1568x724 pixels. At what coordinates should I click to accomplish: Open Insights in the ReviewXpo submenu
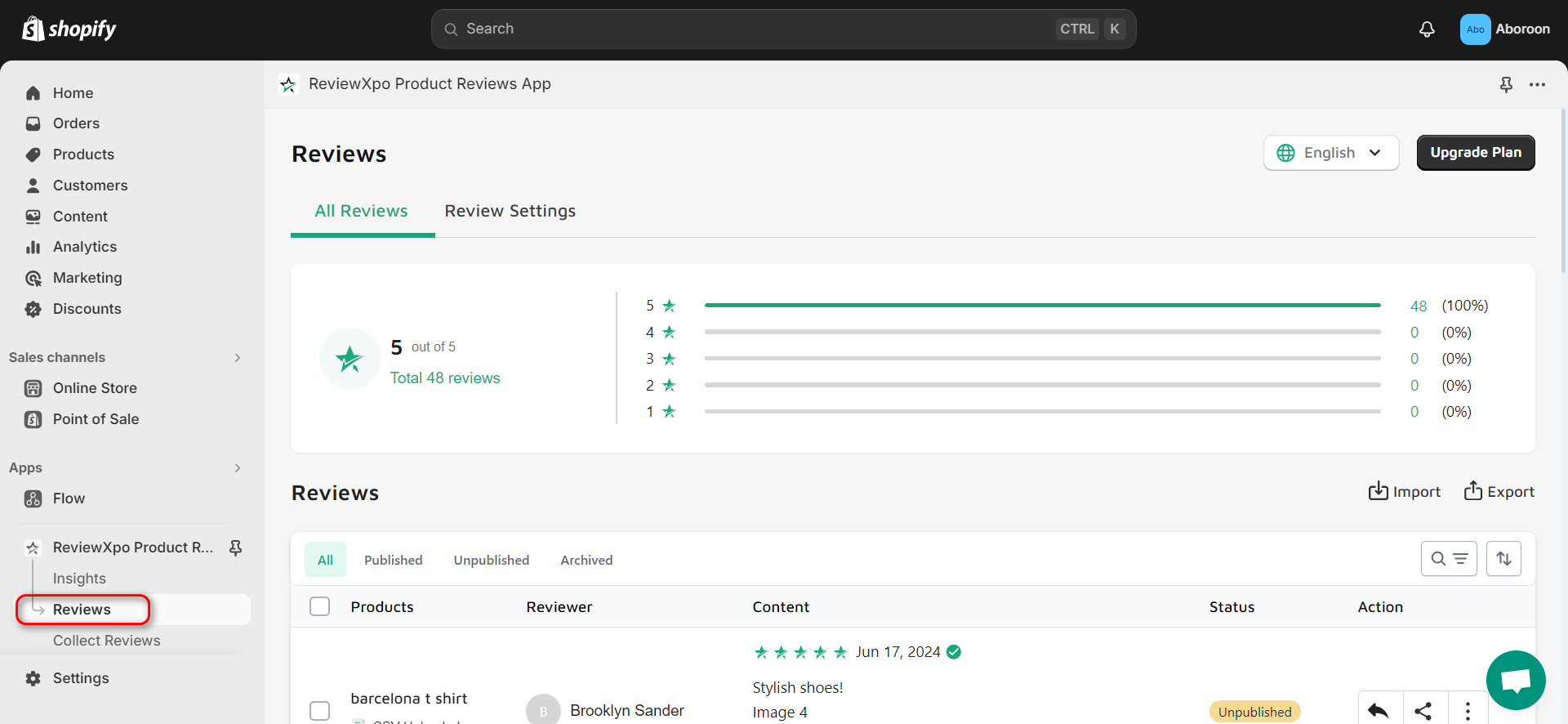point(79,579)
